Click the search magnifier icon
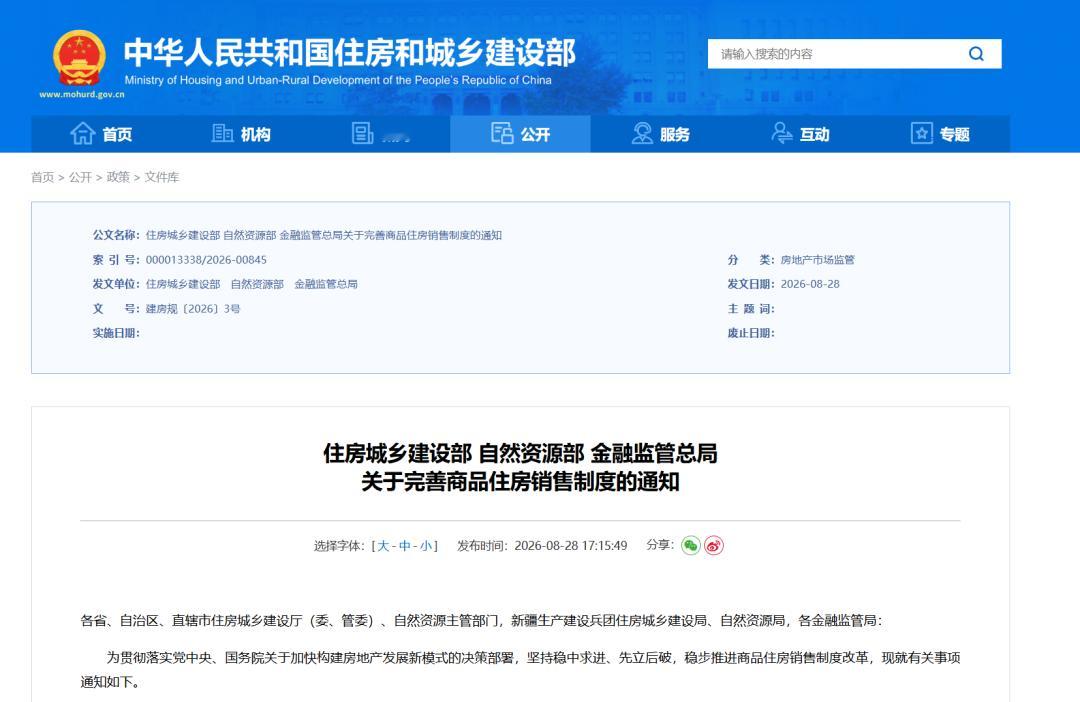1080x702 pixels. pos(976,54)
